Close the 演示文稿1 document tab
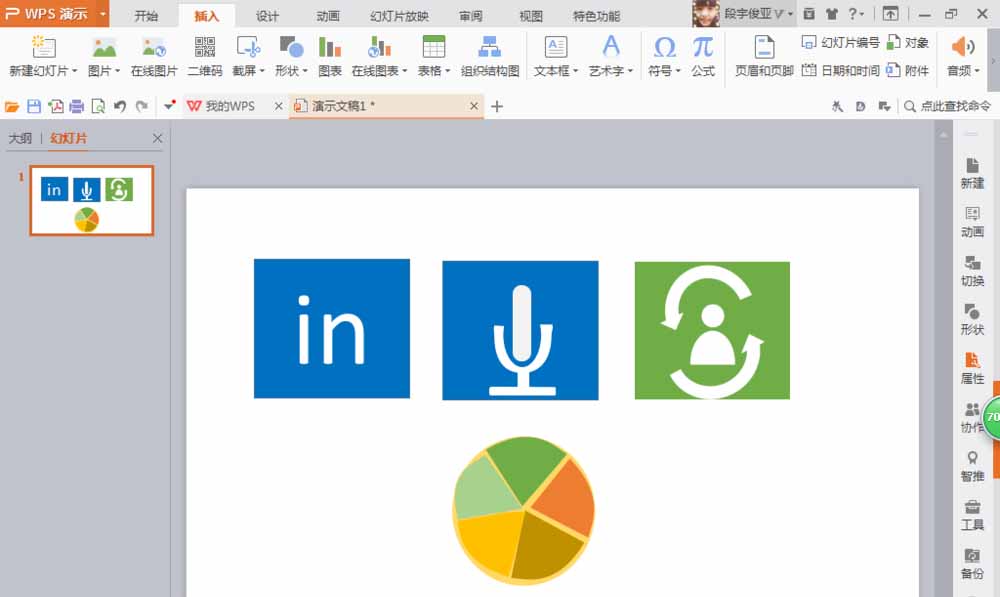The image size is (1000, 597). click(474, 106)
